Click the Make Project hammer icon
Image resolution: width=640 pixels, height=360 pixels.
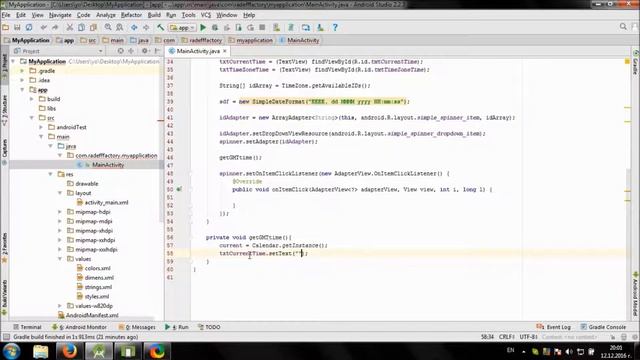[160, 27]
